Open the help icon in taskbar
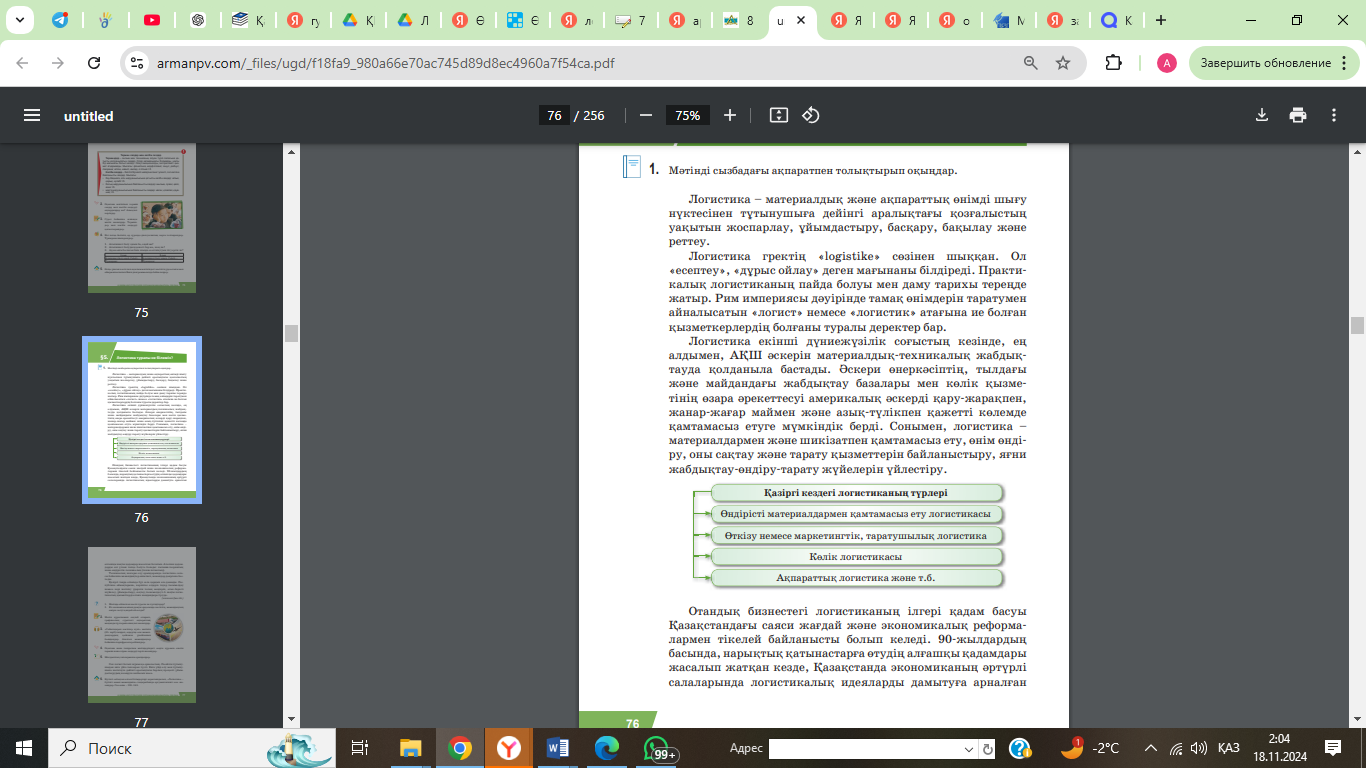This screenshot has height=768, width=1366. (1020, 748)
